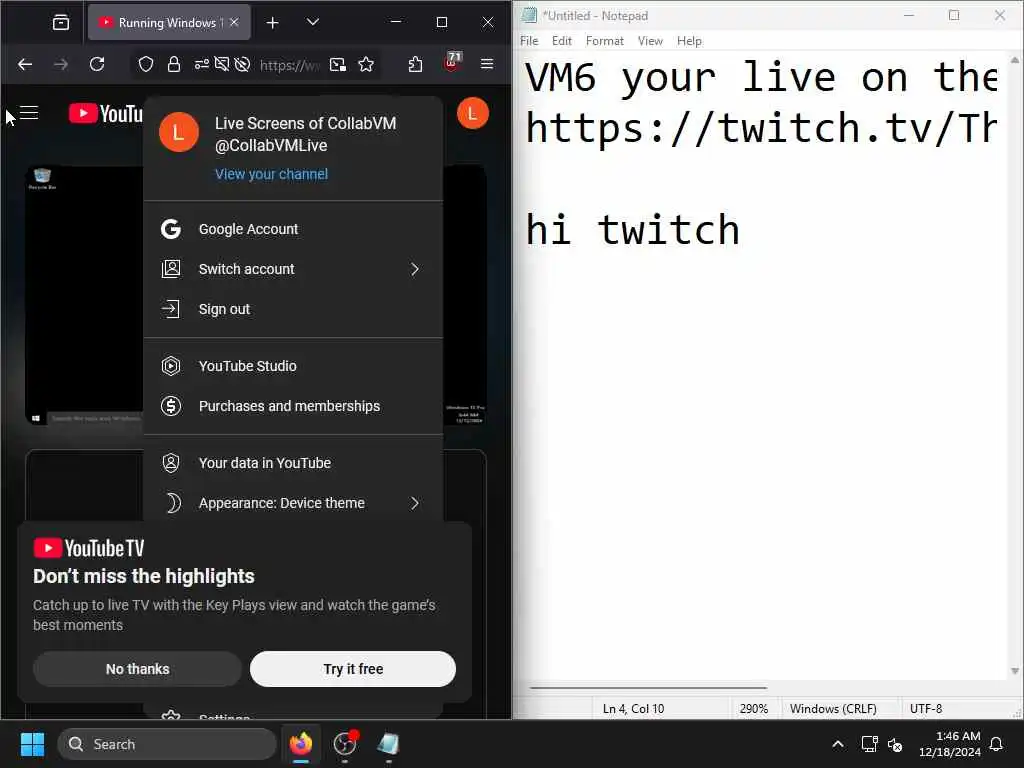Switch to Notepad taskbar icon
This screenshot has width=1024, height=768.
(388, 744)
